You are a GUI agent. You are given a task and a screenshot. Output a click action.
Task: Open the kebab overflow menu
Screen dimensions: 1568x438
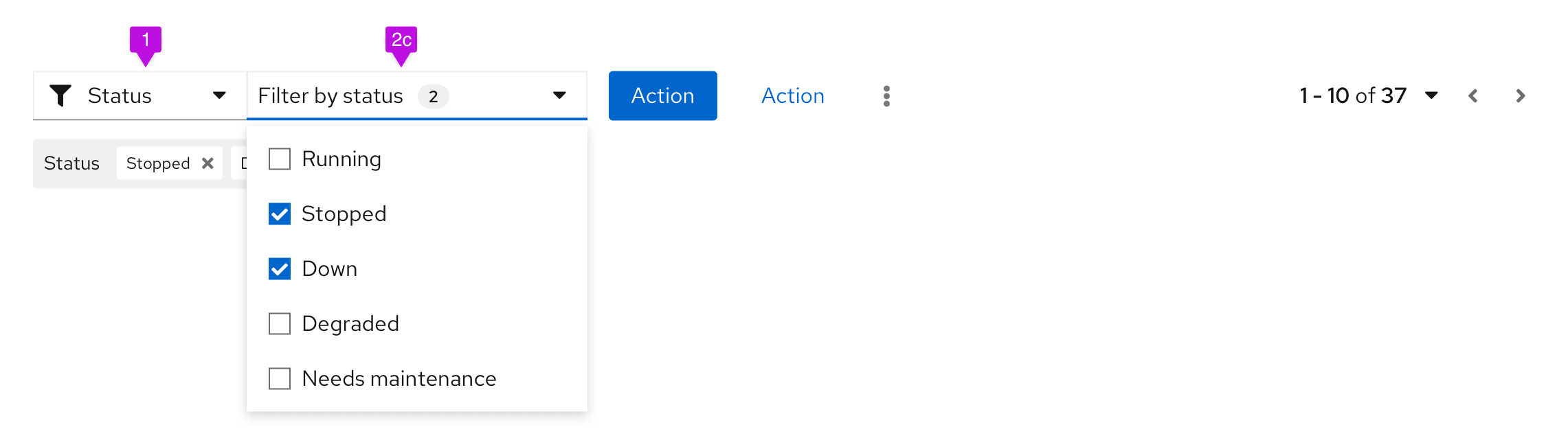click(886, 96)
